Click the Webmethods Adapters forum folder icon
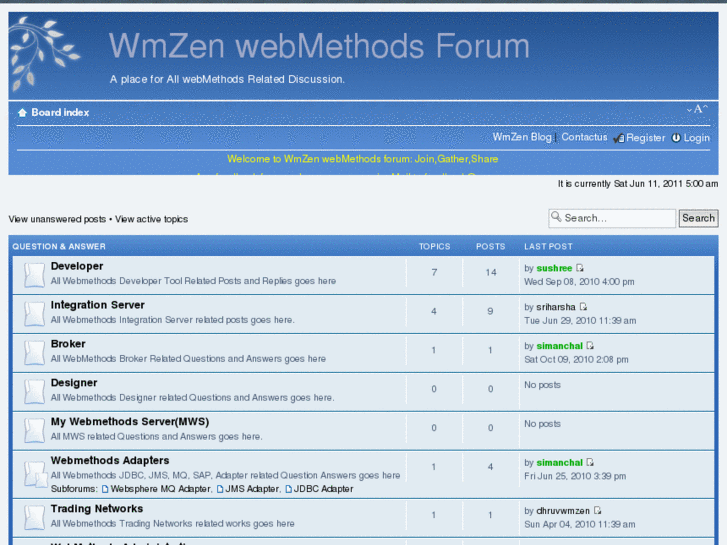 pyautogui.click(x=35, y=474)
